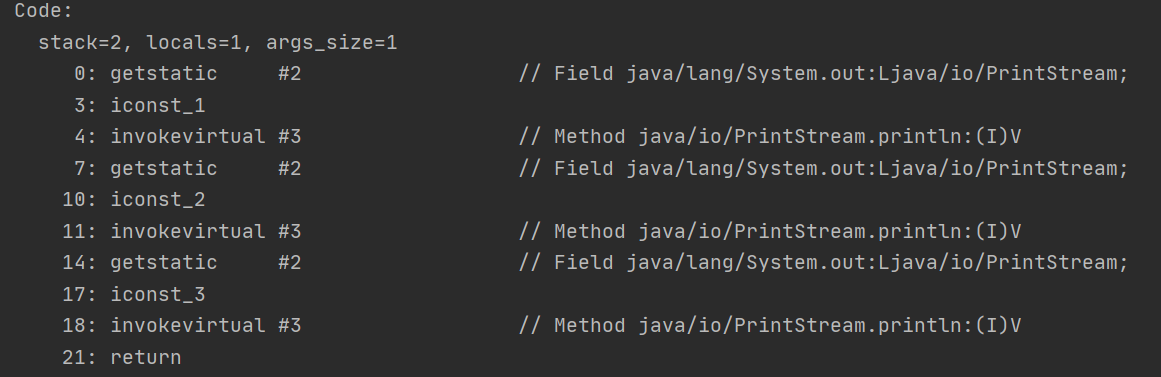Click 'locals=1' in the header line
Screen dimensions: 1161x377
tap(194, 43)
